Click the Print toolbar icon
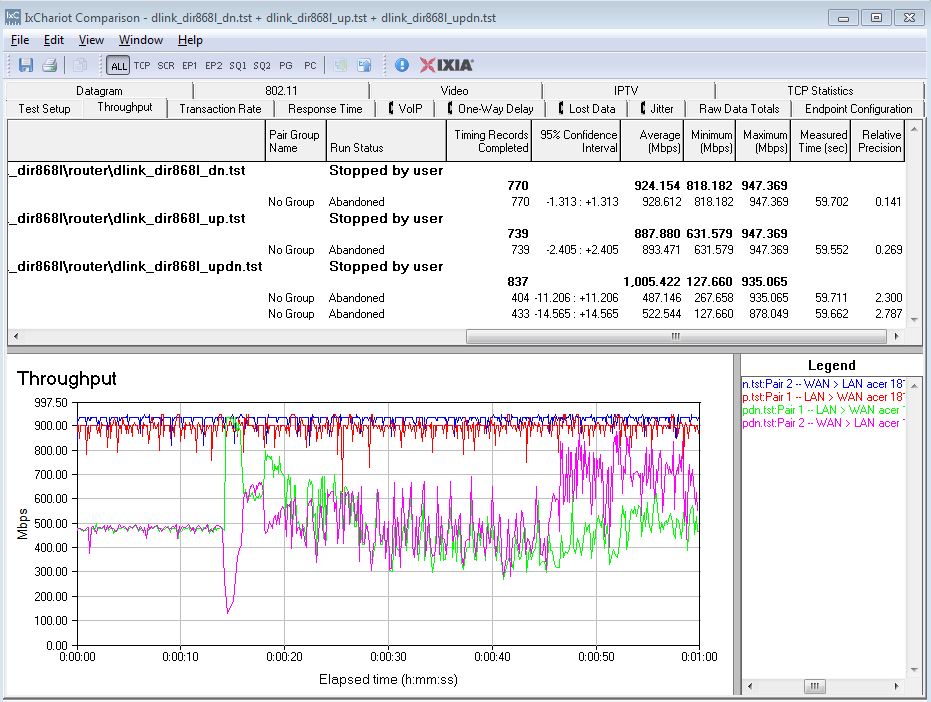The height and width of the screenshot is (702, 931). click(49, 65)
